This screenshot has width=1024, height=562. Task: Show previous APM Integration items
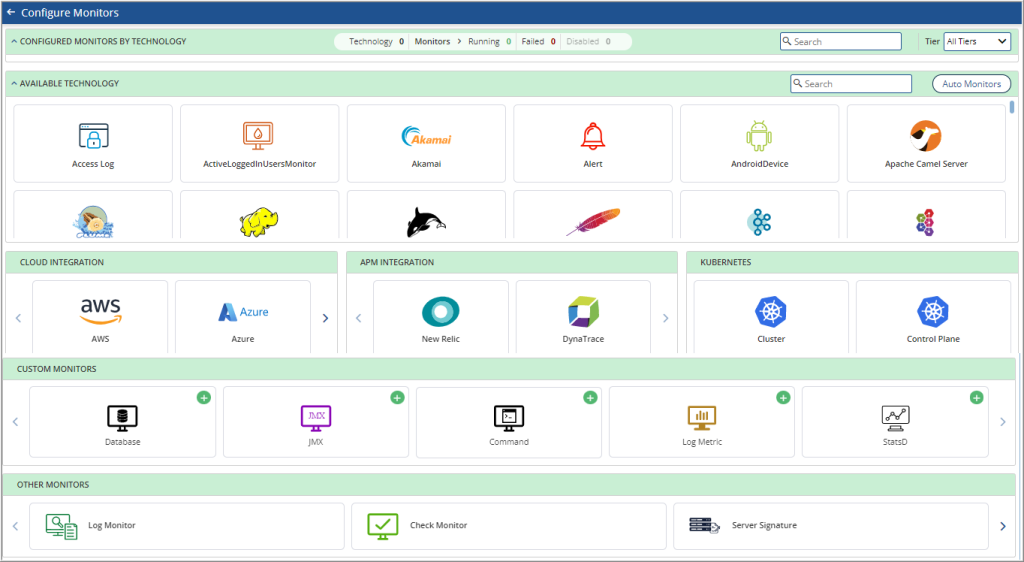click(359, 318)
